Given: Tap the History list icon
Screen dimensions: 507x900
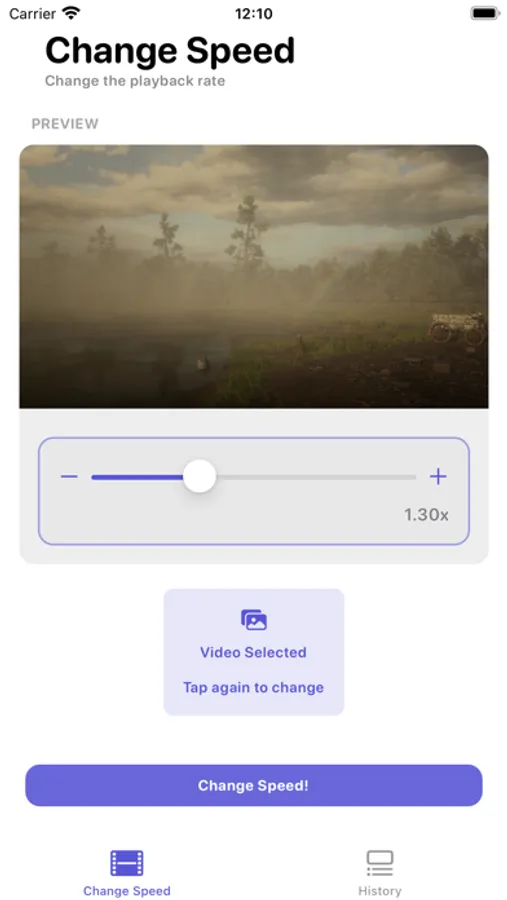Looking at the screenshot, I should coord(380,863).
